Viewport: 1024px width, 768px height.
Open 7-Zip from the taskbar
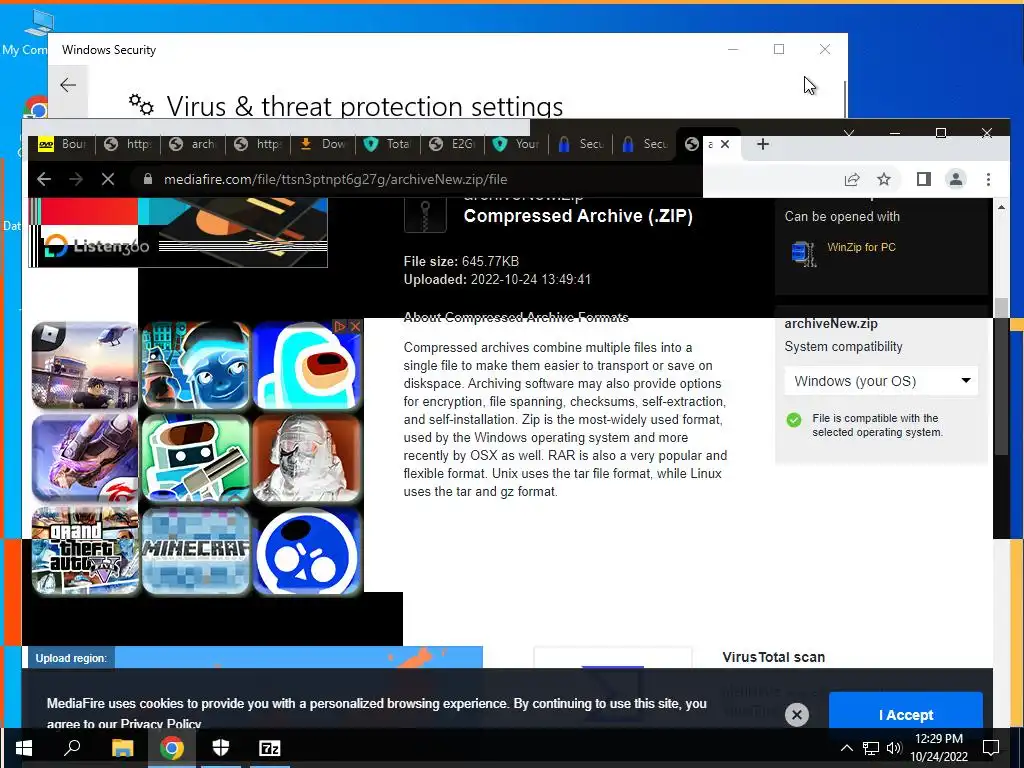[x=270, y=748]
